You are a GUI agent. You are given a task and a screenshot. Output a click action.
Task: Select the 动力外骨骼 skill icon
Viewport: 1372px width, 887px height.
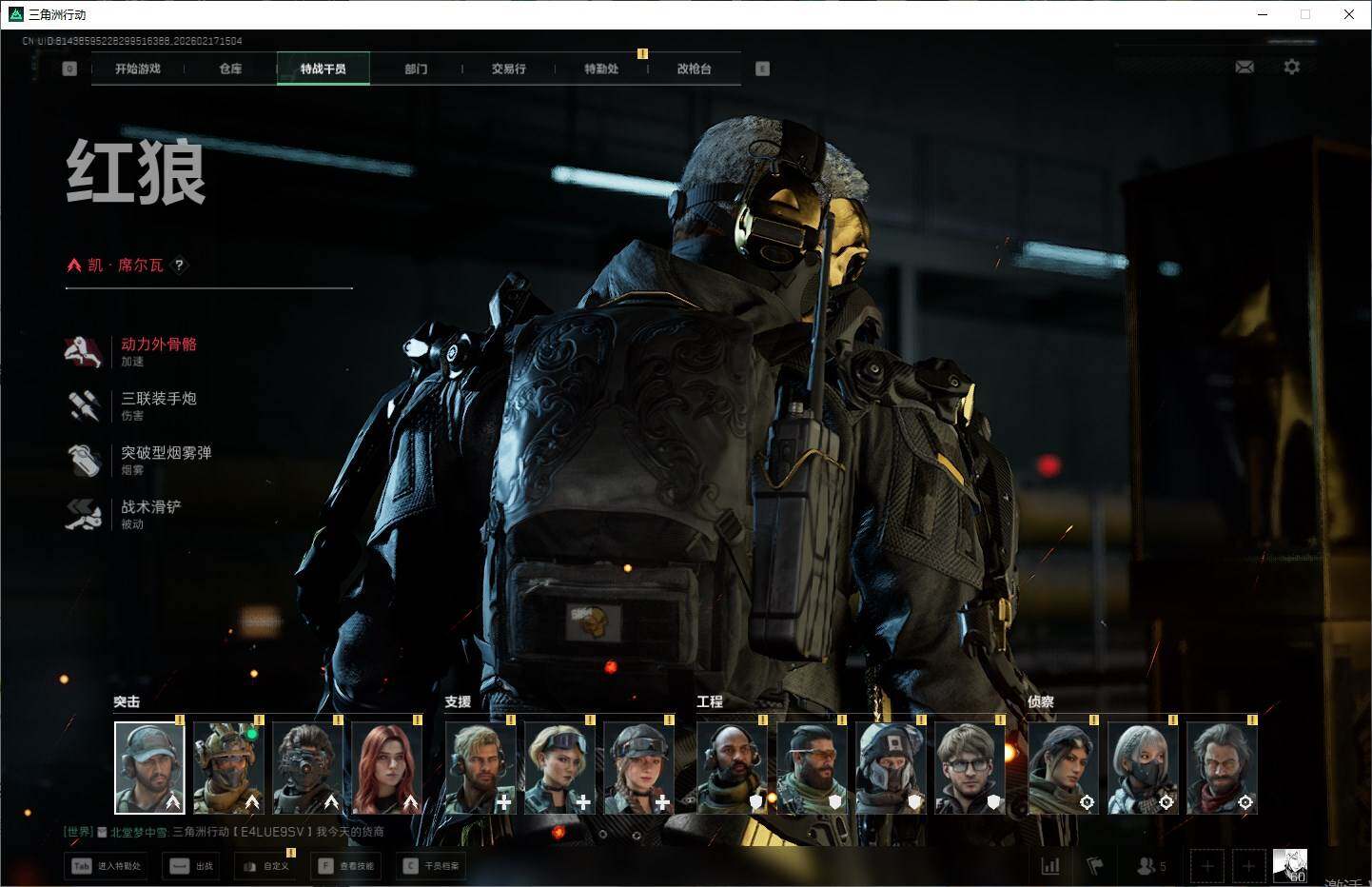(84, 351)
